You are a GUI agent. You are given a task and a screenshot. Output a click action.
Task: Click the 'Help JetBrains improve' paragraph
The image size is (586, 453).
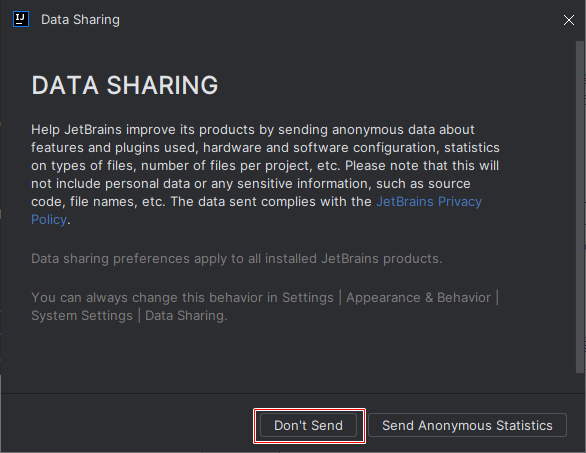coord(265,175)
